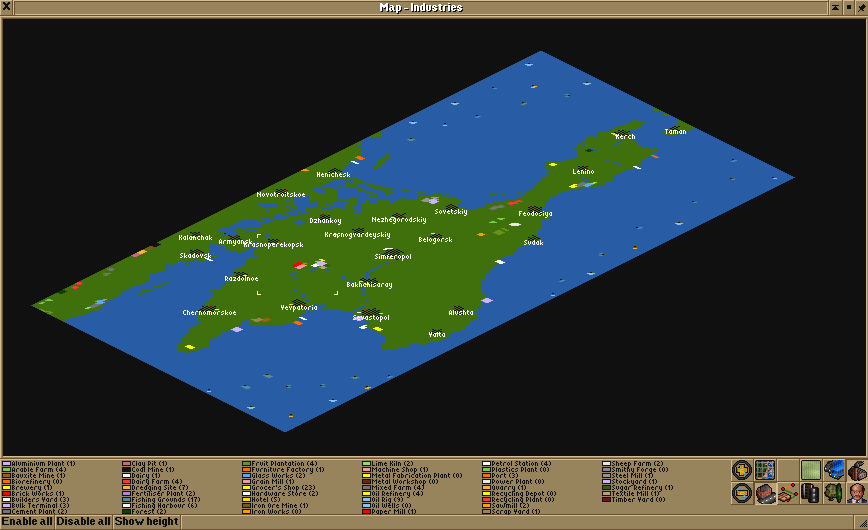Toggle Lime Kiln (2) legend entry
Image resolution: width=868 pixels, height=530 pixels.
tap(388, 464)
